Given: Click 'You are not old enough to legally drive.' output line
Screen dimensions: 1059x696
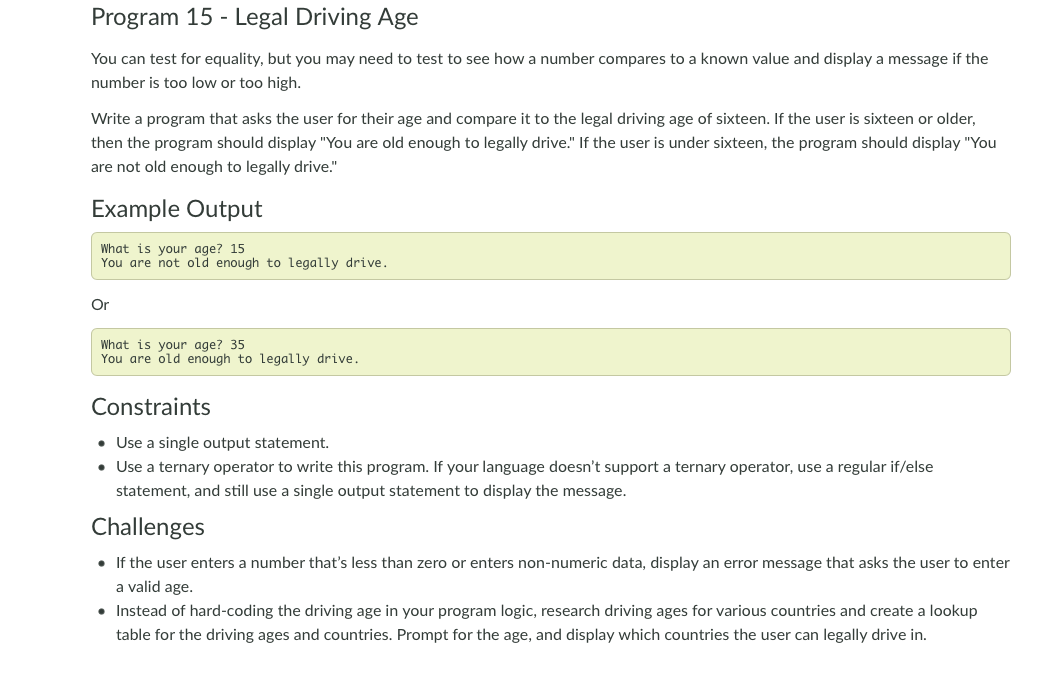Looking at the screenshot, I should [x=244, y=263].
